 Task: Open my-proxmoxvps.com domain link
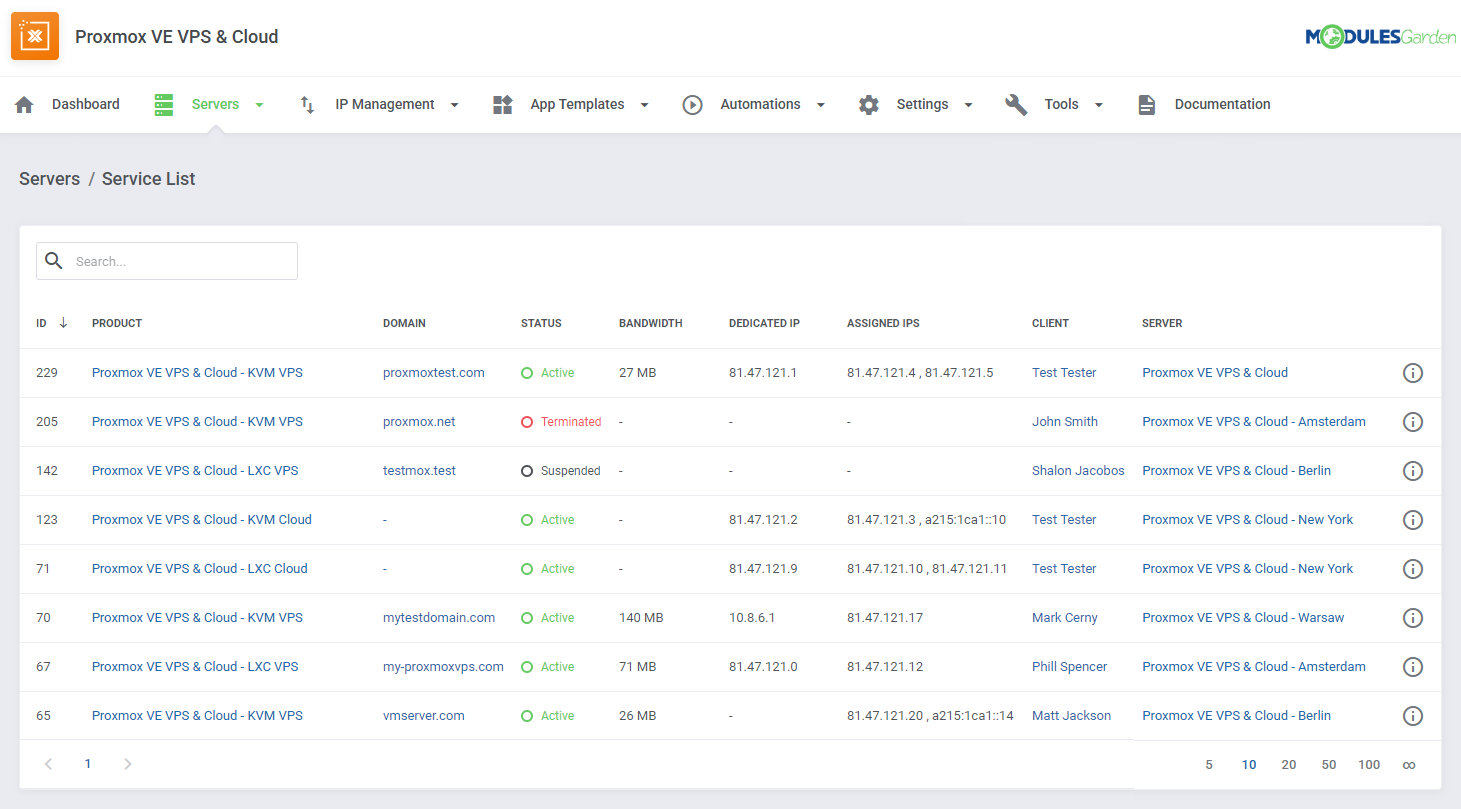pos(443,667)
